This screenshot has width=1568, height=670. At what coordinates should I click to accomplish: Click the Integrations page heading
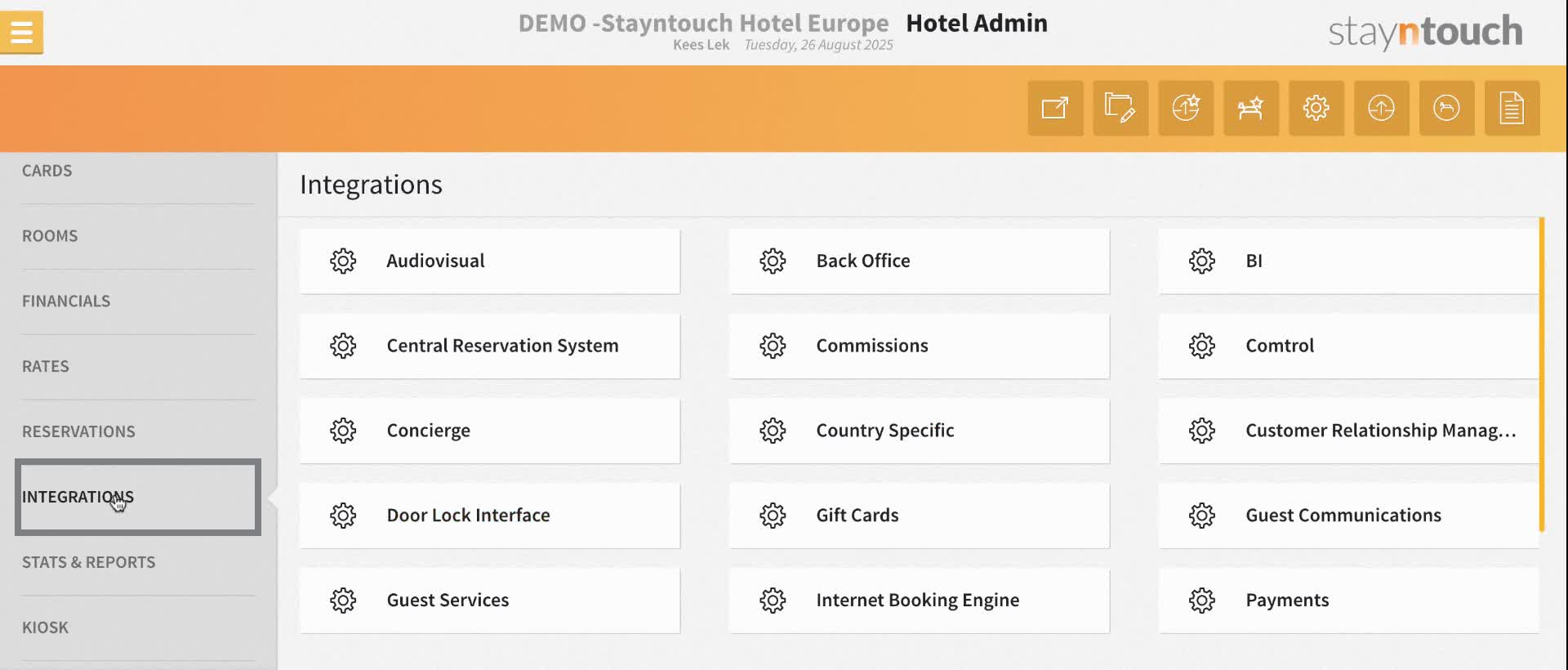point(371,185)
